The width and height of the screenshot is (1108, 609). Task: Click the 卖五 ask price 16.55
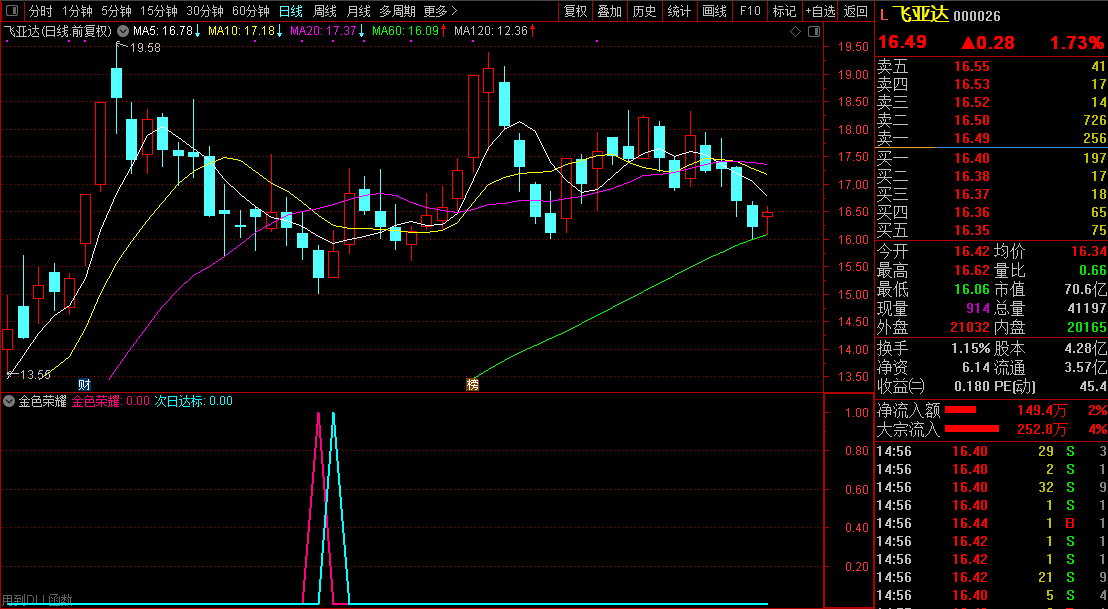pyautogui.click(x=972, y=66)
